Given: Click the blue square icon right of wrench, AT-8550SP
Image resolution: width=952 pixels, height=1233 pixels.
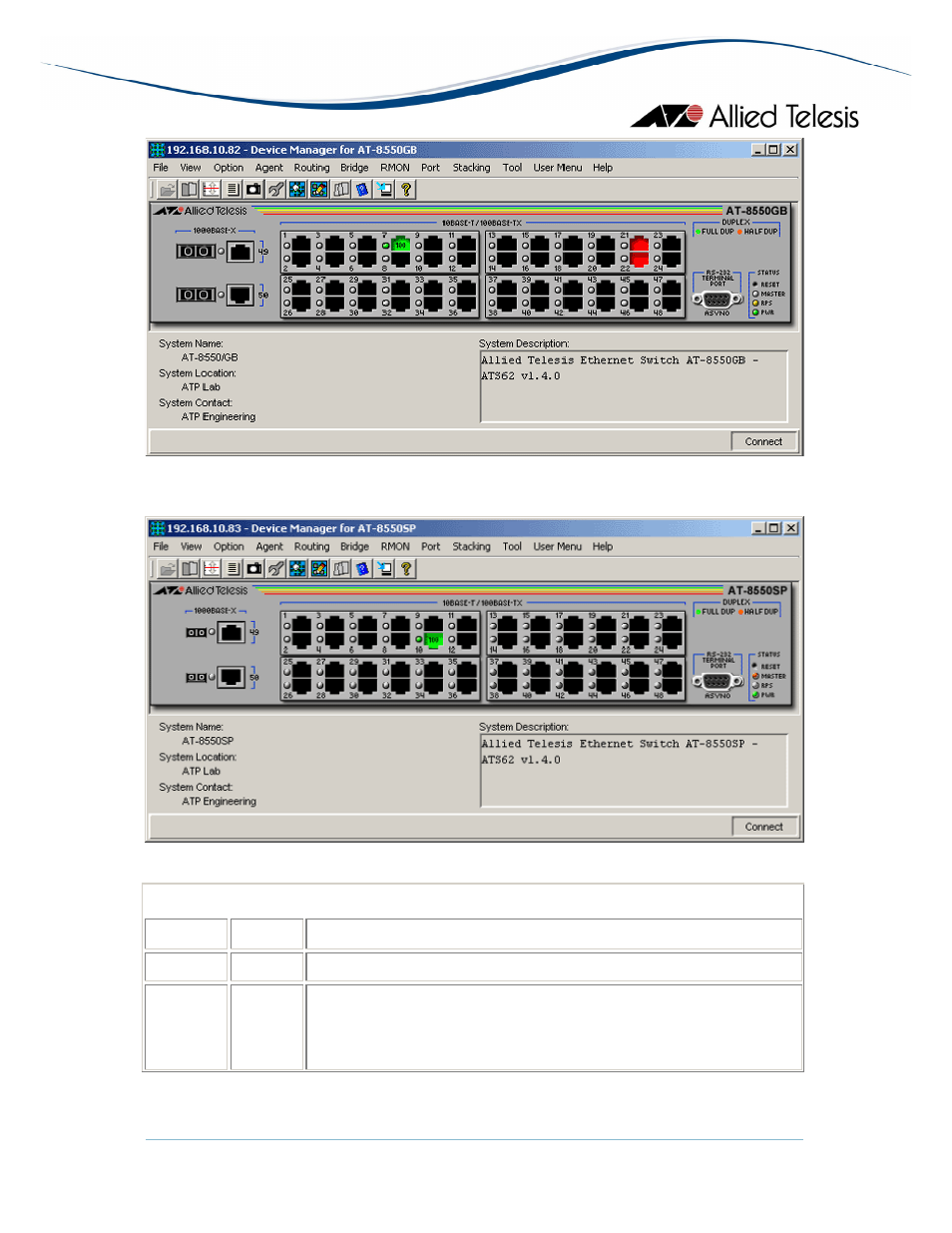Looking at the screenshot, I should (x=297, y=568).
